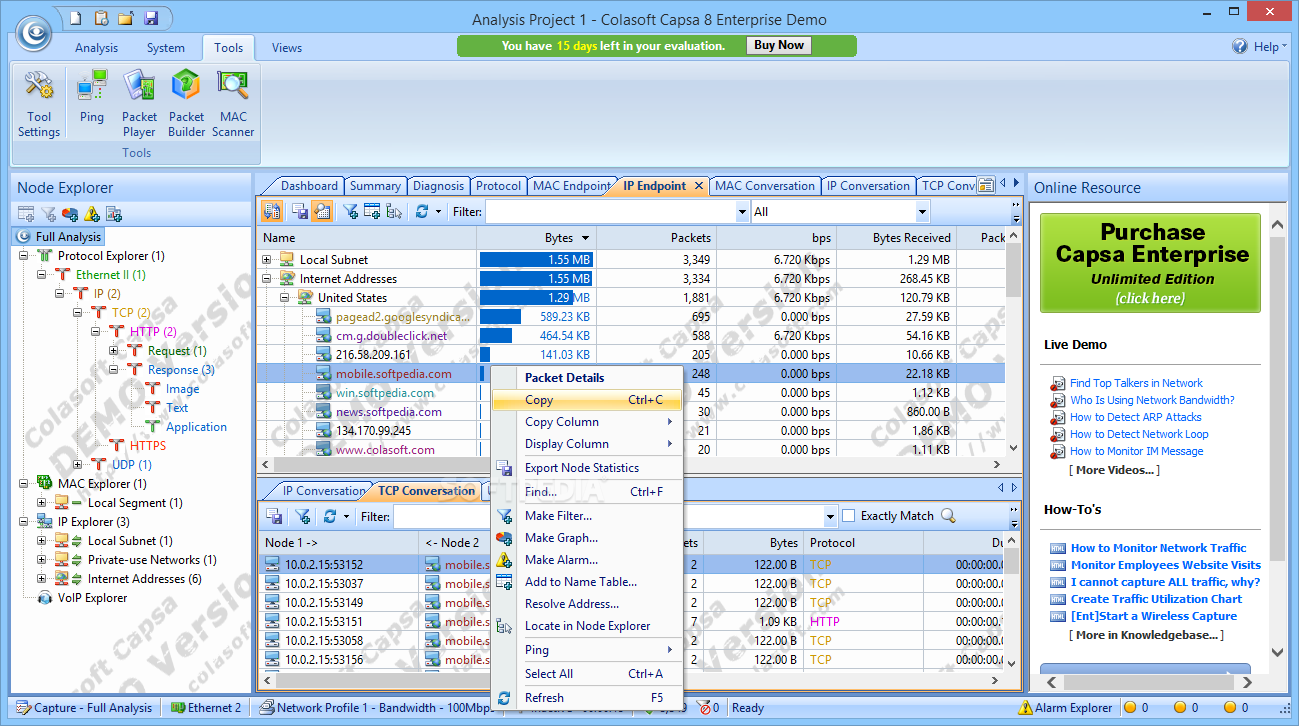Screen dimensions: 1299x726
Task: Click the Alarm Explorer warning icon in status bar
Action: (1025, 708)
